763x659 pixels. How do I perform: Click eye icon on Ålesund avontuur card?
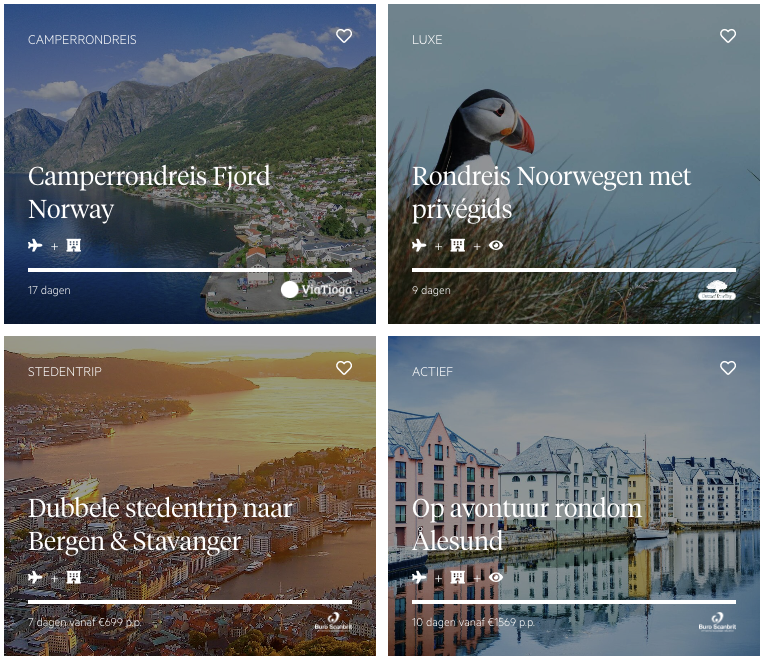(496, 577)
